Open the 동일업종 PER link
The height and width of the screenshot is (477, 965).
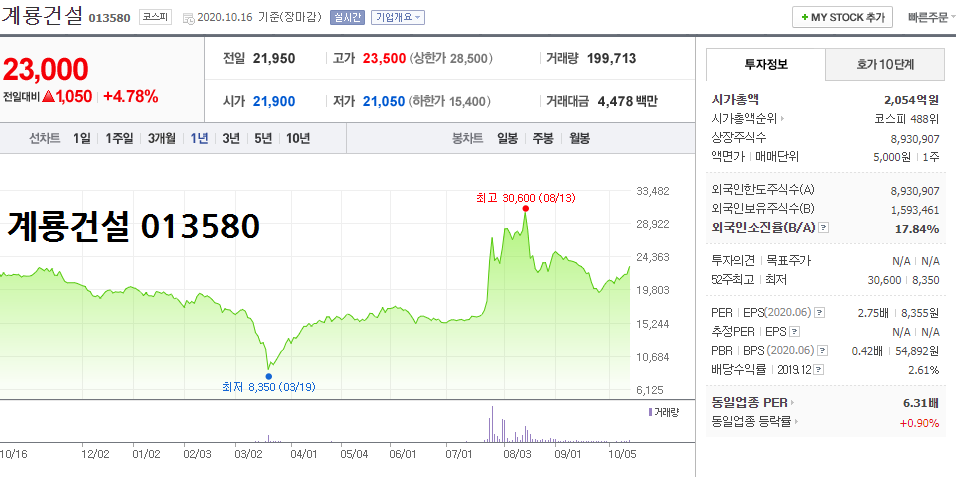pyautogui.click(x=752, y=403)
